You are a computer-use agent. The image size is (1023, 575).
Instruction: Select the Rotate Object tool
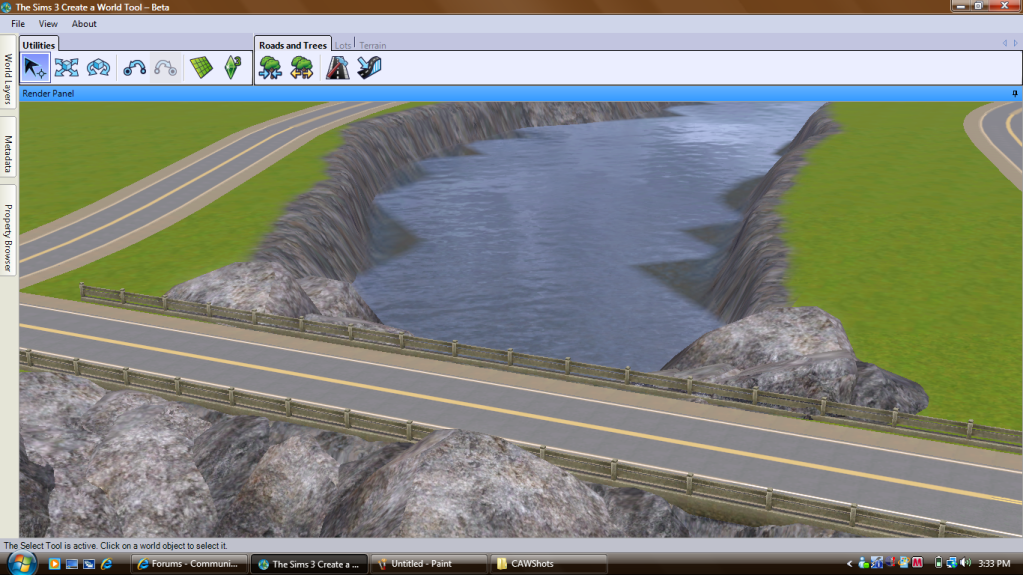coord(99,68)
